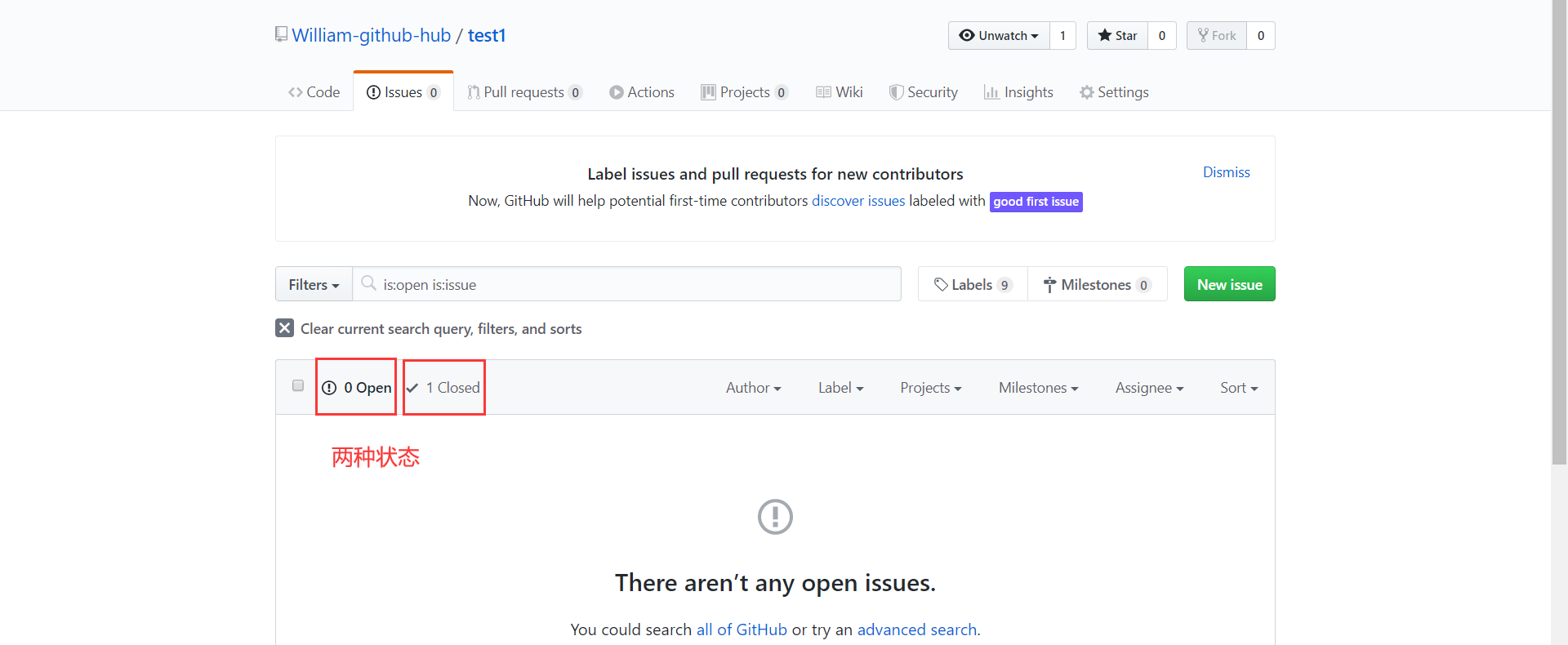Click the stargazers count next to Star
Image resolution: width=1568 pixels, height=645 pixels.
1162,35
